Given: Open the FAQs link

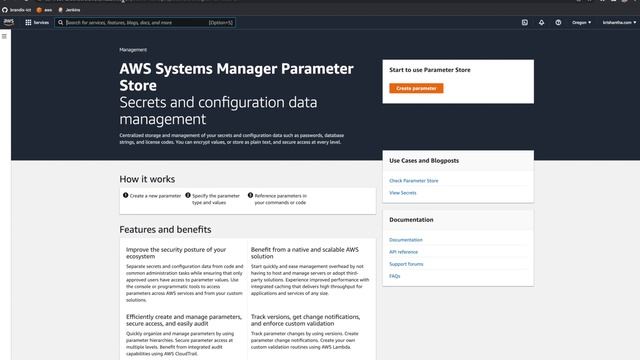Looking at the screenshot, I should (x=395, y=276).
